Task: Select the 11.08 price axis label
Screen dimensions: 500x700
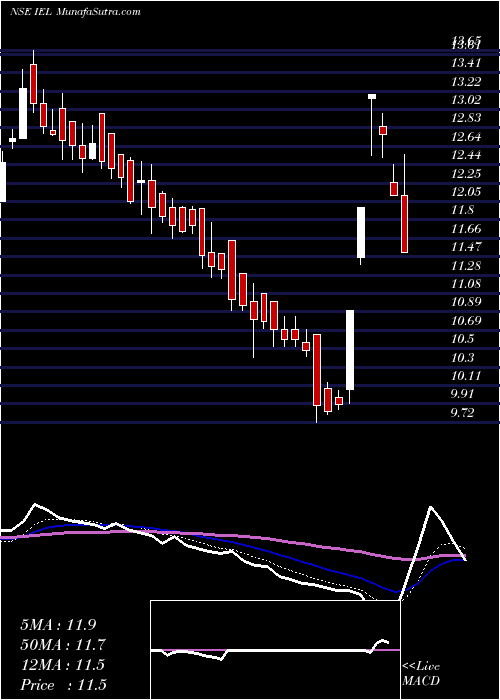Action: click(466, 284)
